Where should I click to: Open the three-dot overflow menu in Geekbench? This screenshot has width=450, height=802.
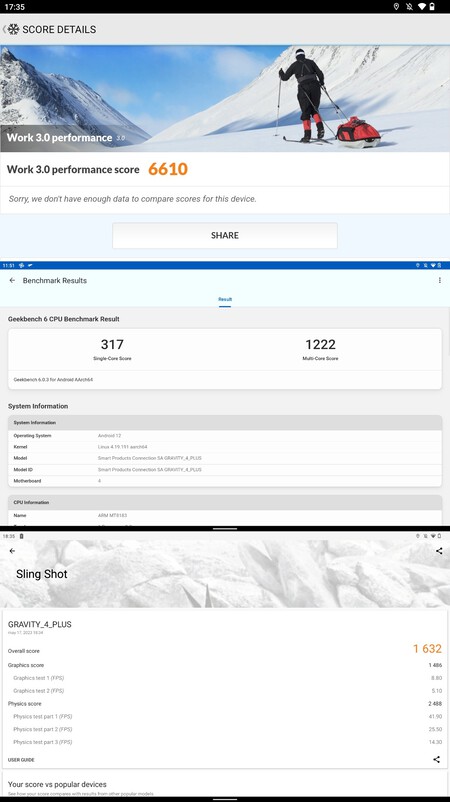[x=440, y=280]
